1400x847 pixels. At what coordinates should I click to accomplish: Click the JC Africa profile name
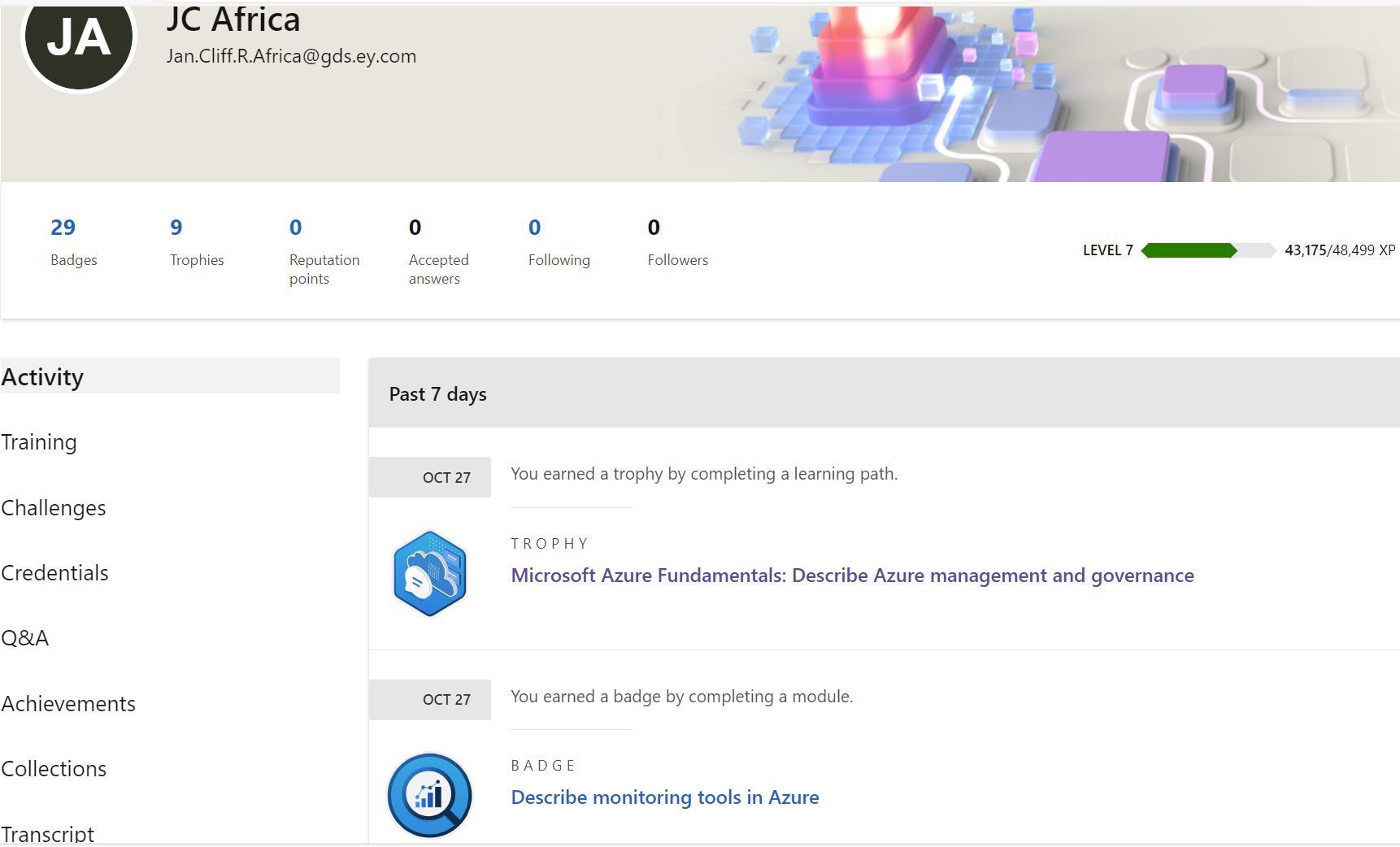pyautogui.click(x=233, y=19)
